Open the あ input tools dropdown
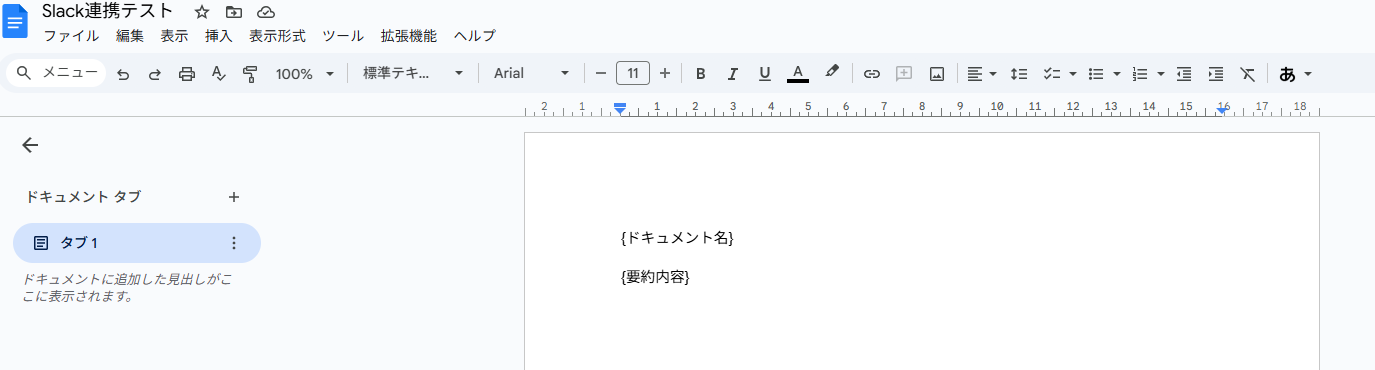 (x=1295, y=73)
